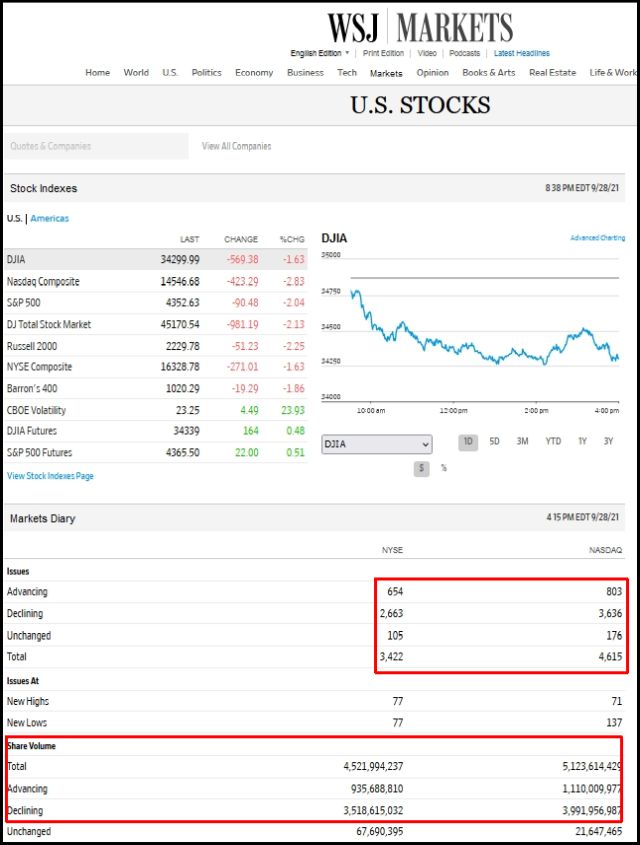
Task: Focus the Quotes & Companies search field
Action: [95, 146]
